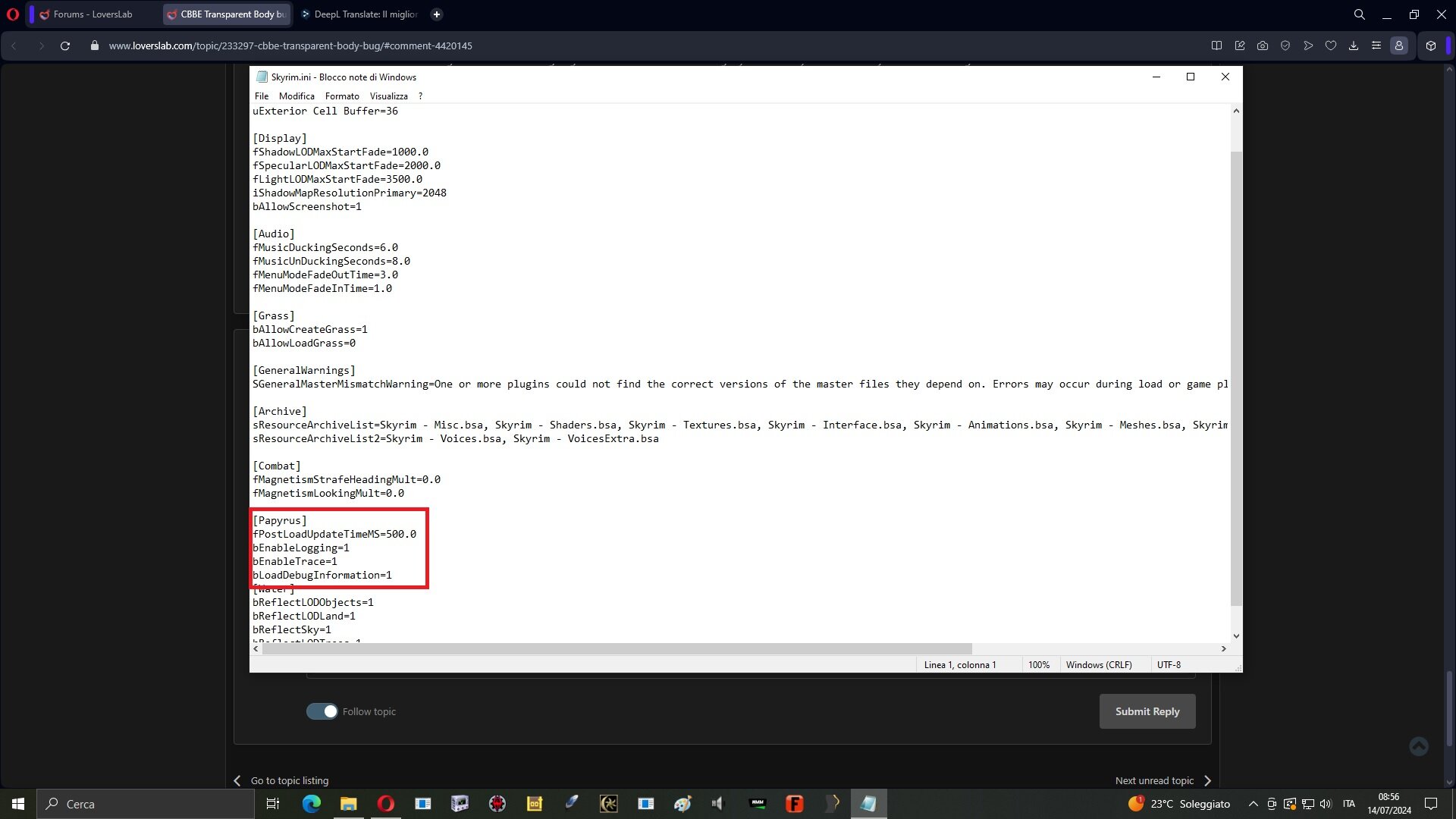Viewport: 1456px width, 819px height.
Task: Click Notepad's horizontal scroll left arrow
Action: (256, 648)
